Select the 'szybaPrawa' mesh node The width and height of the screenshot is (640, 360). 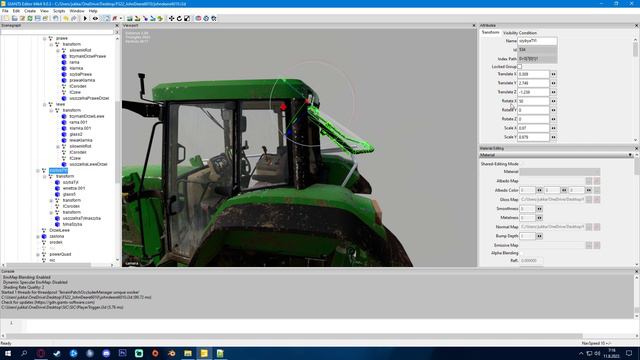coord(80,74)
